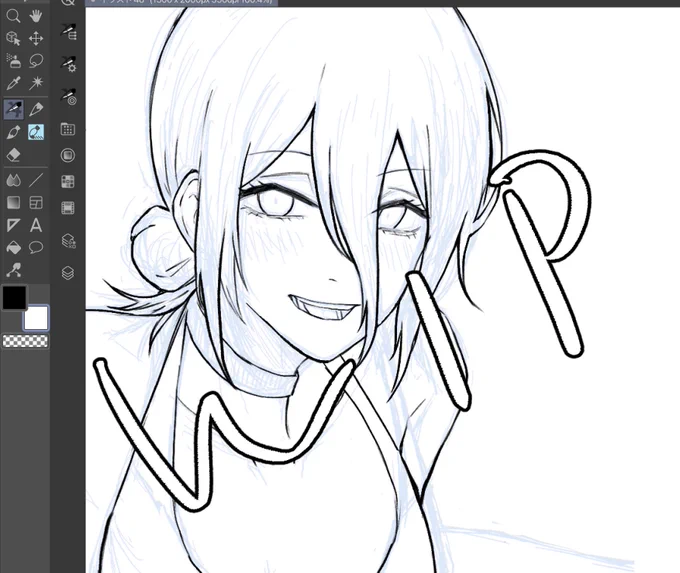Open the Timeline film strip palette
Viewport: 680px width, 573px height.
[x=68, y=208]
